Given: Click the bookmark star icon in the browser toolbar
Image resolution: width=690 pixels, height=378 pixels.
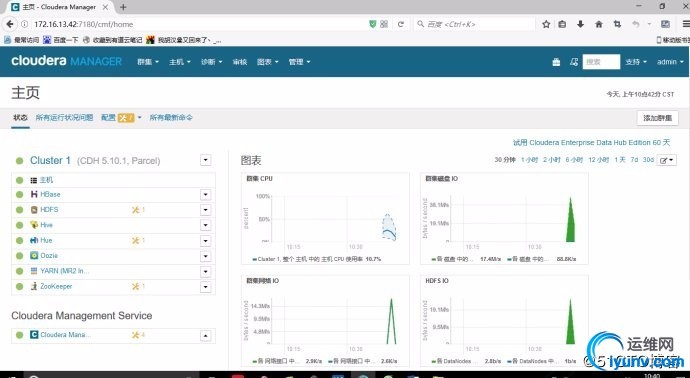Looking at the screenshot, I should click(546, 24).
